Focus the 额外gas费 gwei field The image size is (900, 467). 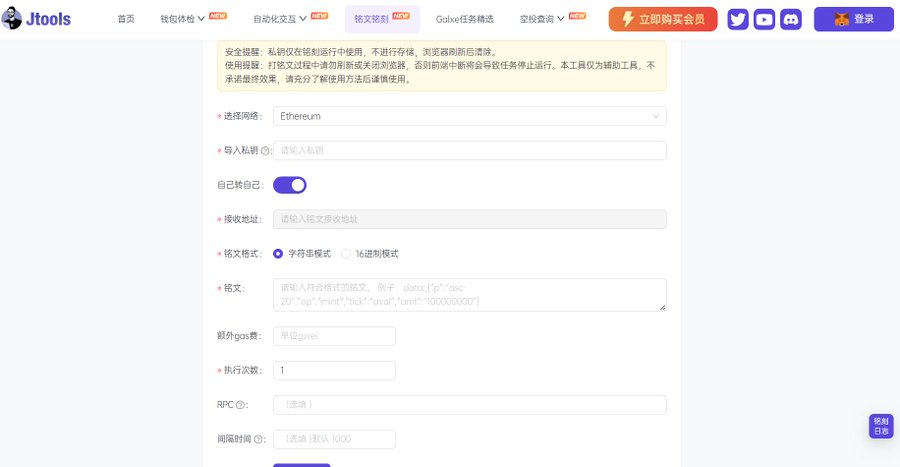pos(335,336)
